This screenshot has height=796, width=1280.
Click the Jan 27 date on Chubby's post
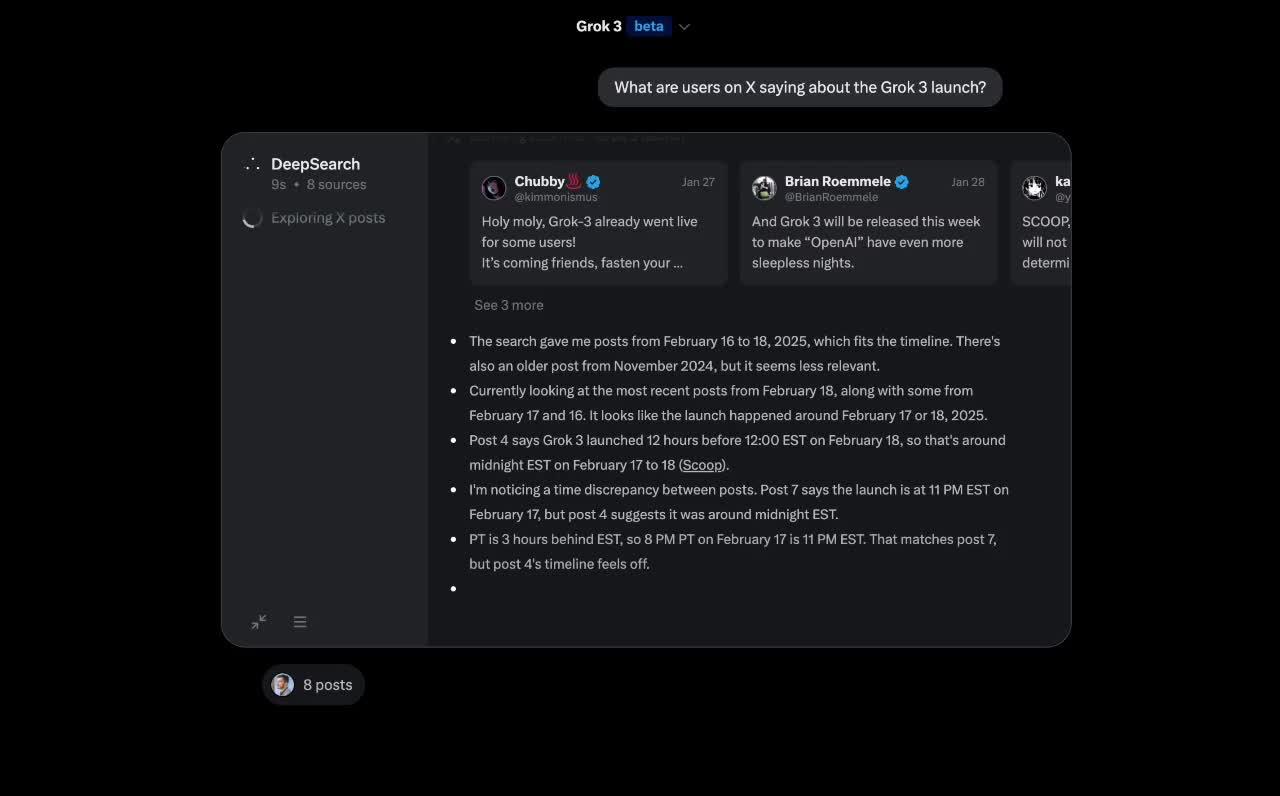click(x=698, y=182)
